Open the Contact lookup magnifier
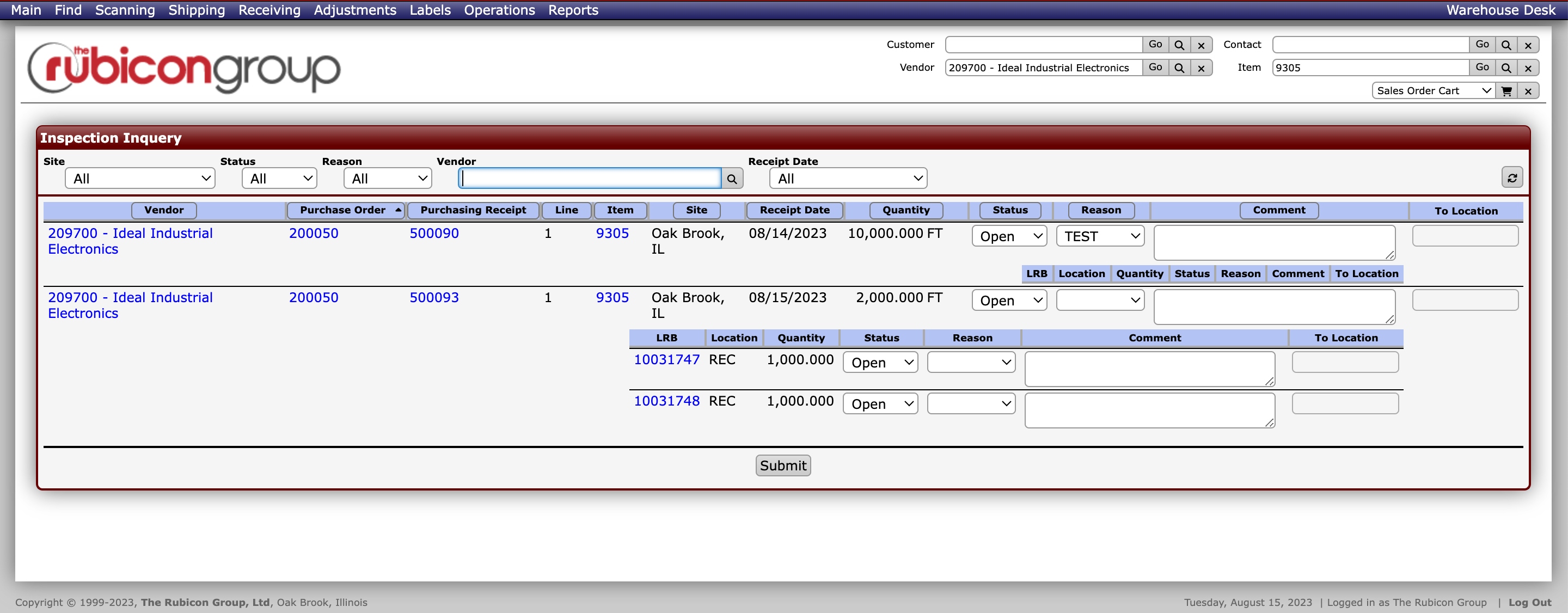Screen dimensions: 1568x613 click(1506, 44)
